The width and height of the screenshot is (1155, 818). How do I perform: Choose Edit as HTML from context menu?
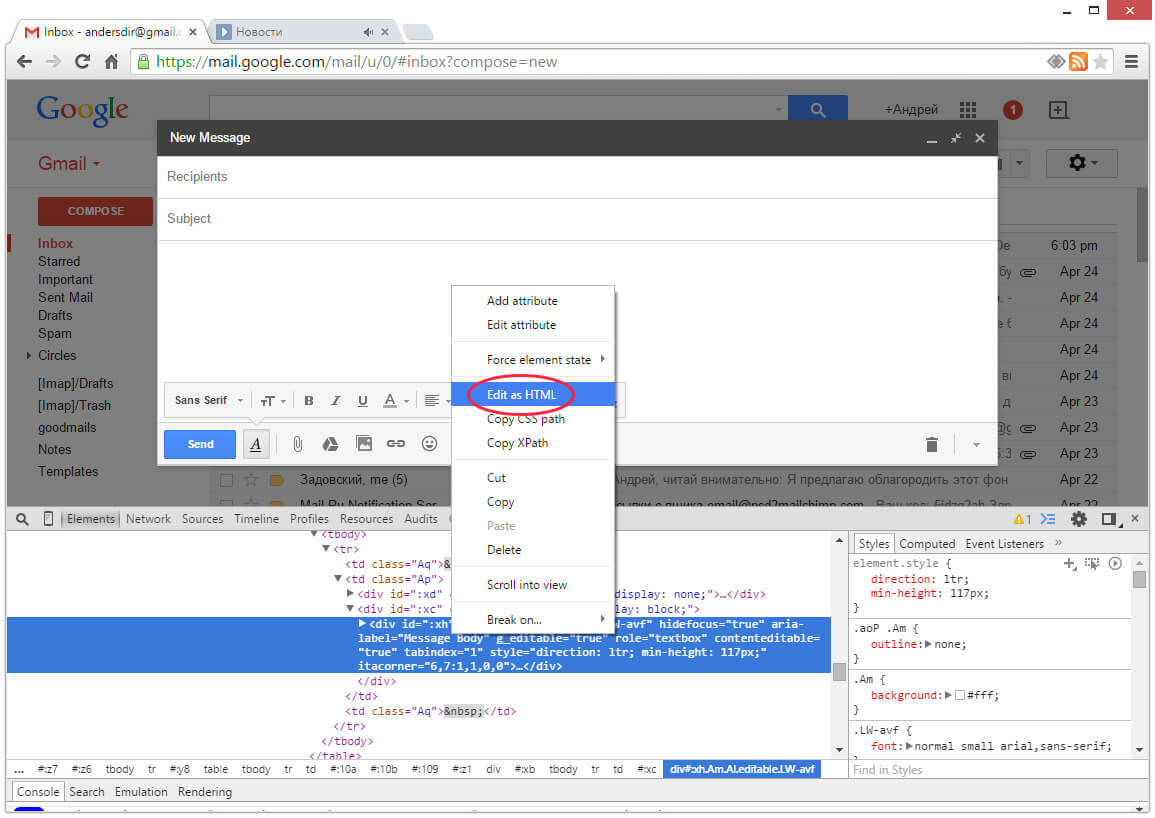click(x=521, y=395)
